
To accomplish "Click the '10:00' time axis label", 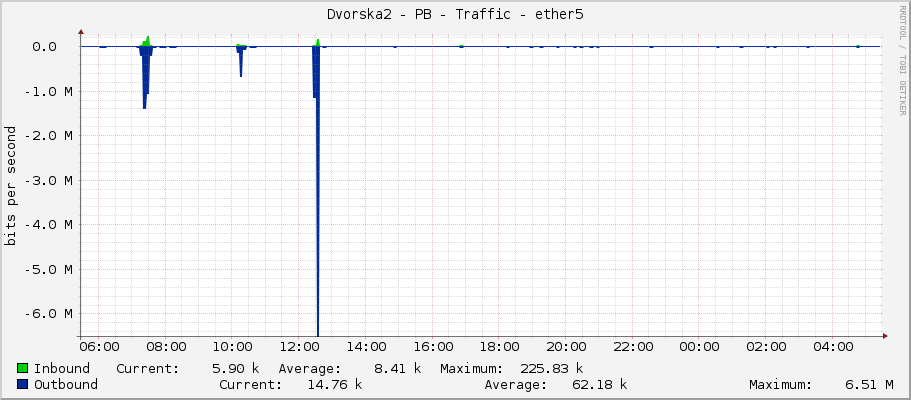I will tap(232, 347).
